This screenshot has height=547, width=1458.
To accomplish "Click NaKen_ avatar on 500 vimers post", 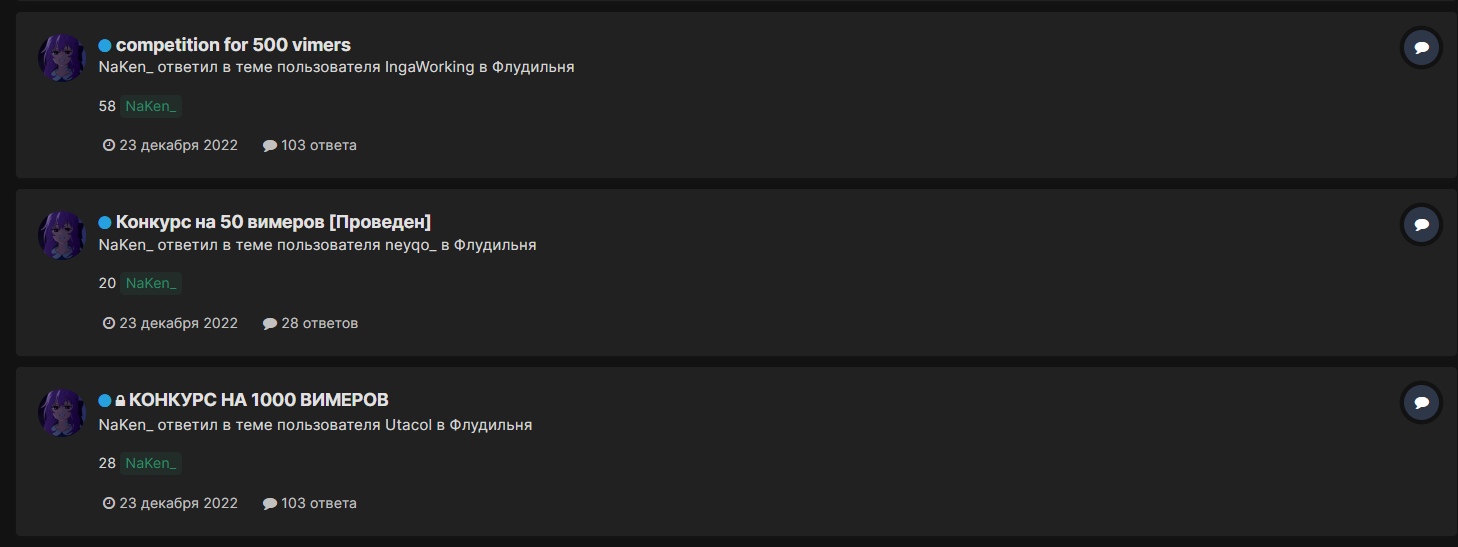I will (x=61, y=58).
